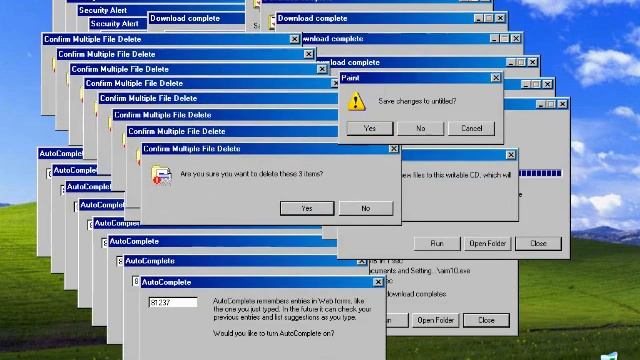640x360 pixels.
Task: Close the writable CD files dialog
Action: 511,155
